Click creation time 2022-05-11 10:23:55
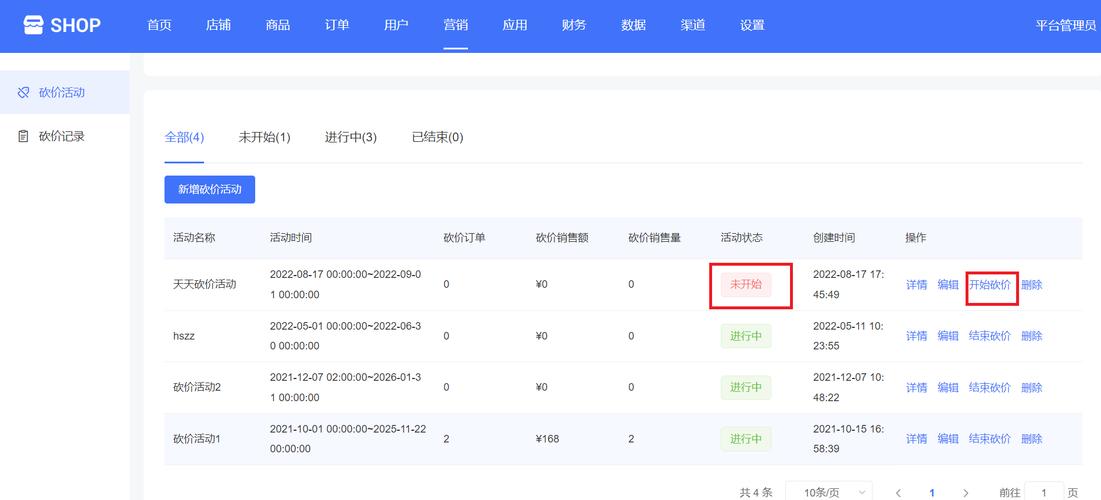The width and height of the screenshot is (1101, 500). point(848,336)
